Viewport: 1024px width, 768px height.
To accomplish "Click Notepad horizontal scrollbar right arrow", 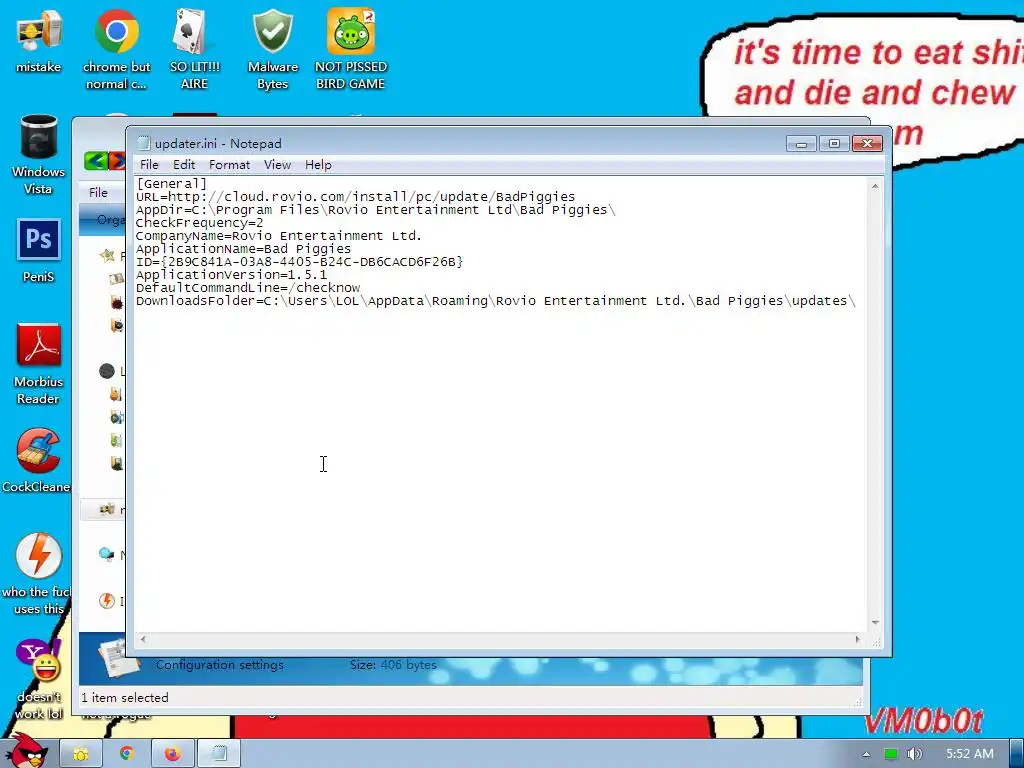I will click(857, 639).
